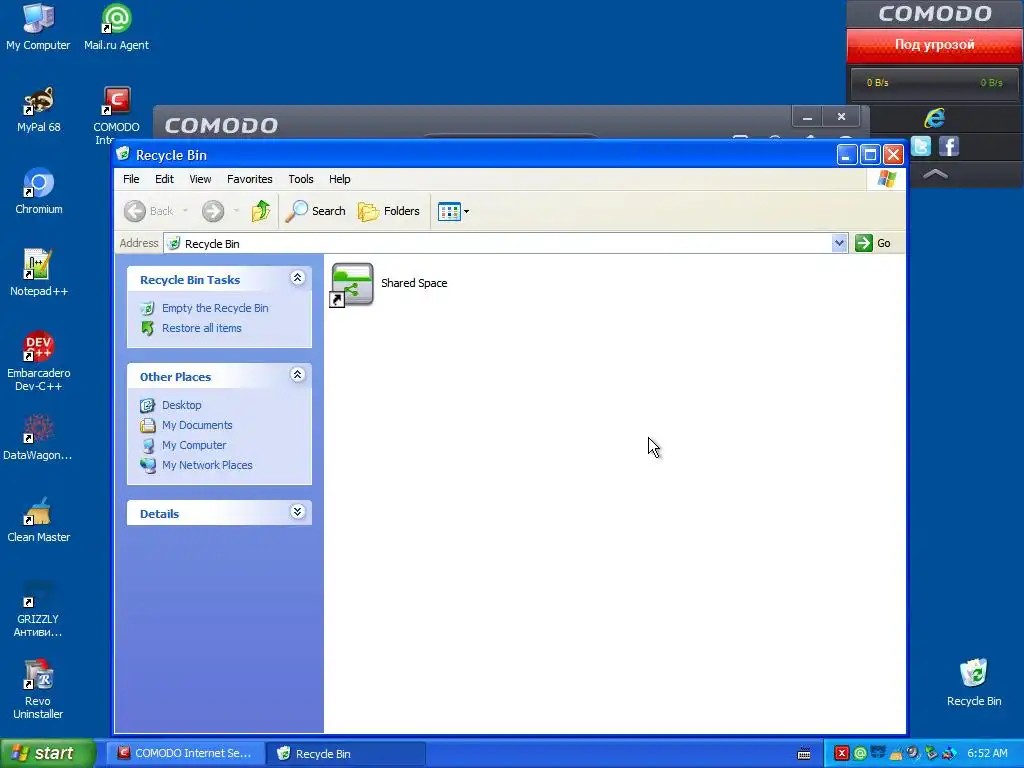Click Internet Explorer icon in COMODO widget
The width and height of the screenshot is (1024, 768).
click(x=935, y=118)
